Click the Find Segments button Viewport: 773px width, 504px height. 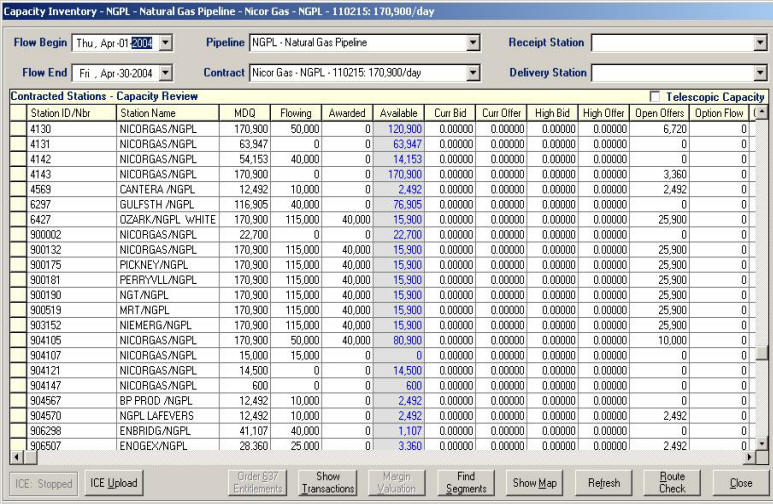[466, 483]
